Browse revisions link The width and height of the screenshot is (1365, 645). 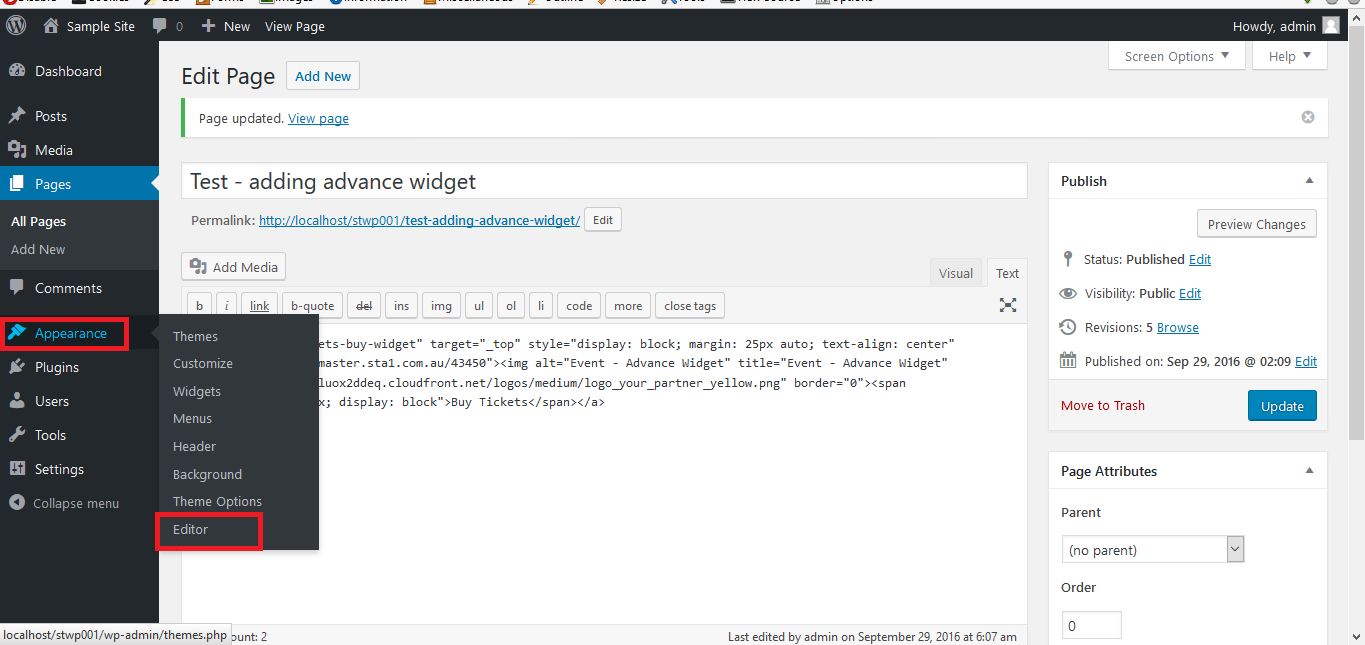pyautogui.click(x=1178, y=327)
